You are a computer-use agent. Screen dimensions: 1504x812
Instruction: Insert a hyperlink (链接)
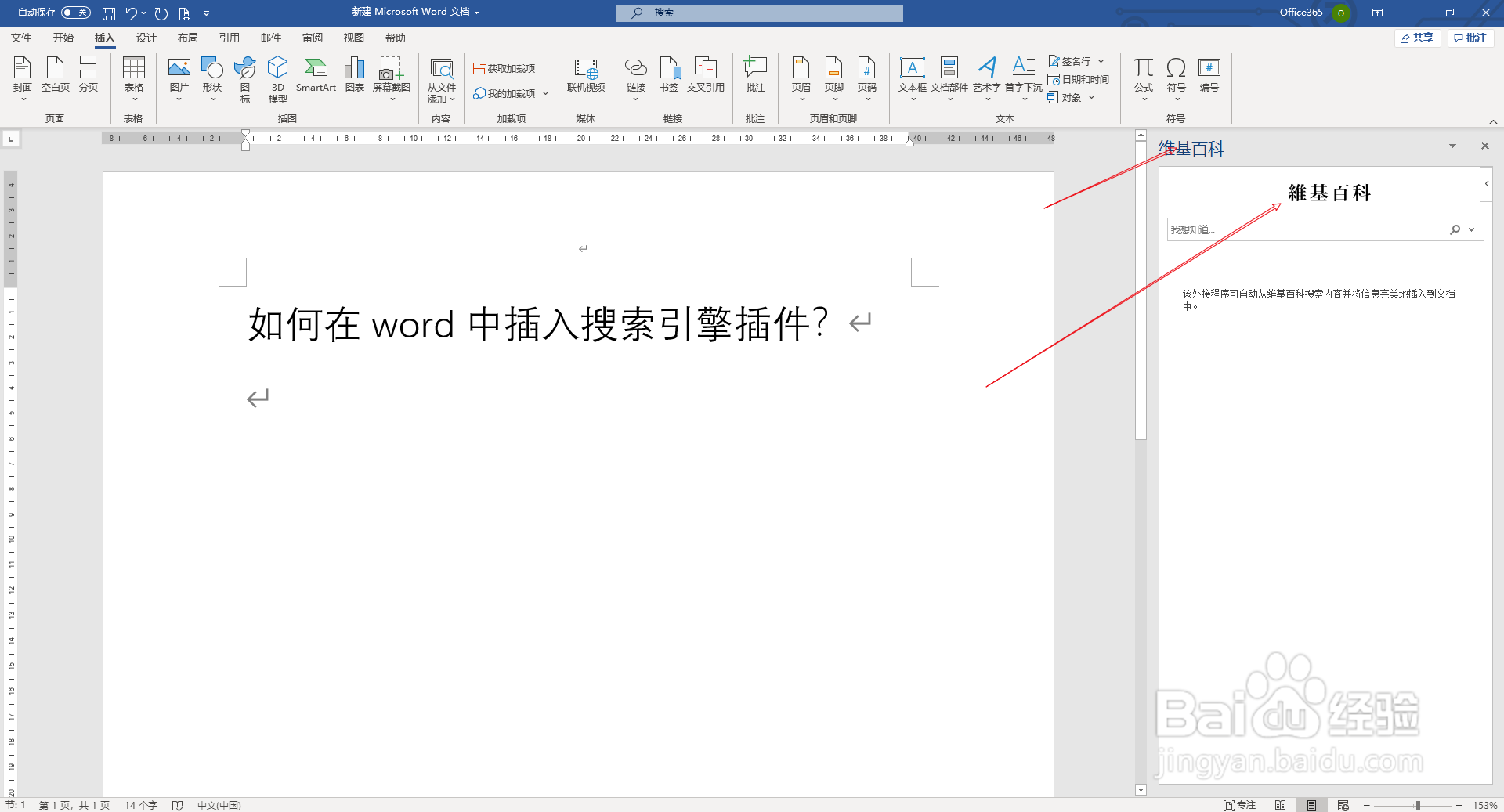[636, 78]
